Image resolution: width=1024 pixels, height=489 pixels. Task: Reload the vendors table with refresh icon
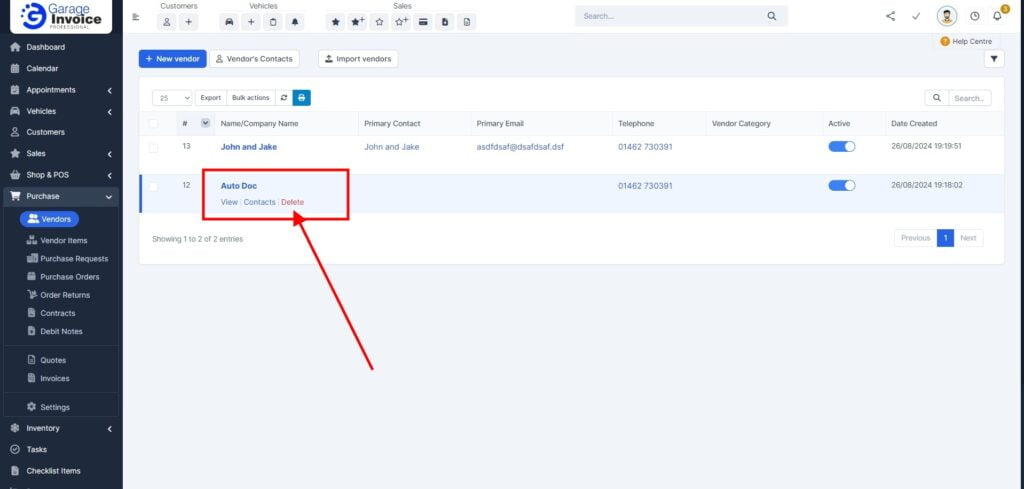283,98
